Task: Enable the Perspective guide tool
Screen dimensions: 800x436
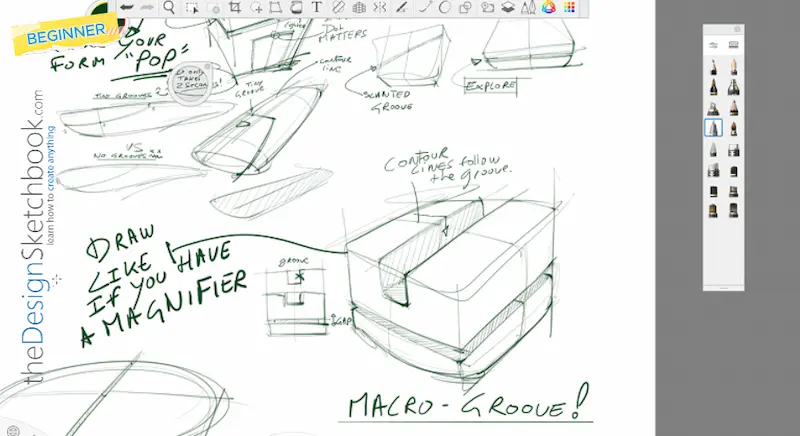Action: coord(359,7)
